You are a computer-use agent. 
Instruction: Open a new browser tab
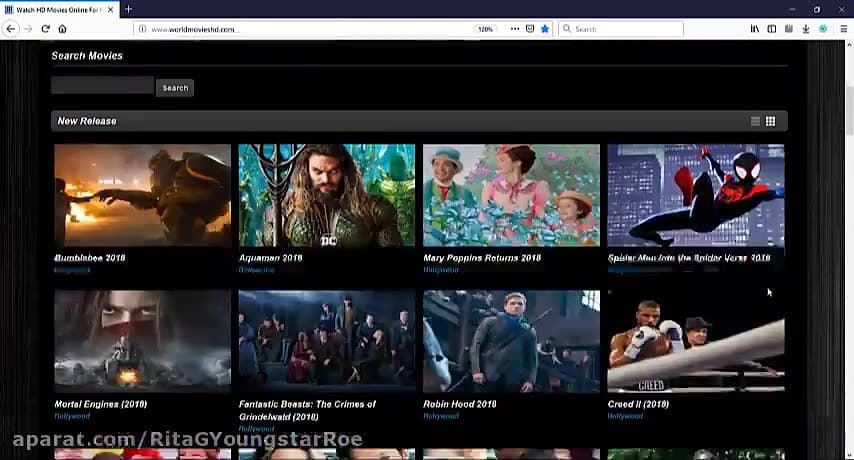(x=128, y=9)
